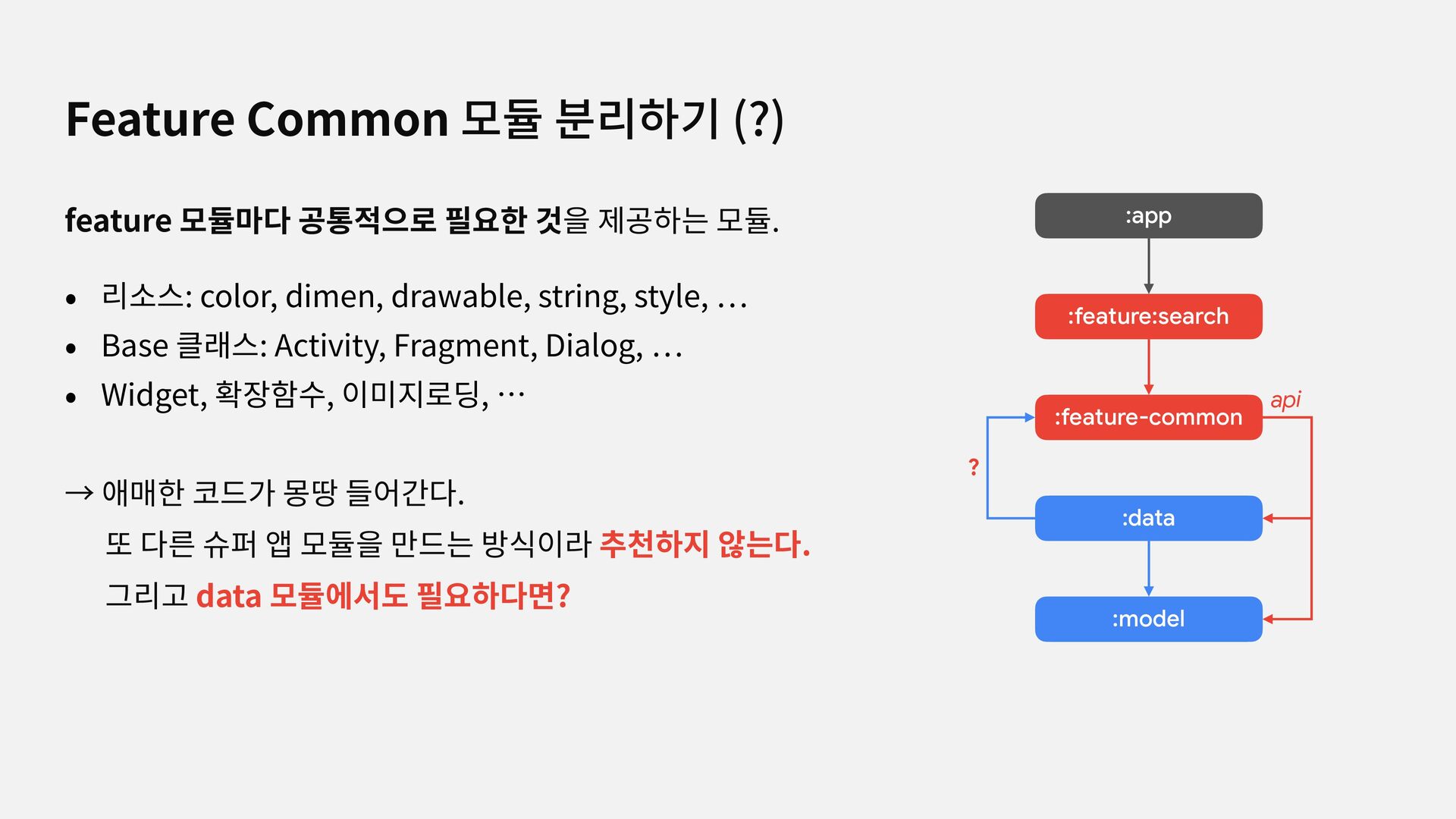Click the Widget, 확장함수 bullet line
This screenshot has height=819, width=1456.
(296, 394)
